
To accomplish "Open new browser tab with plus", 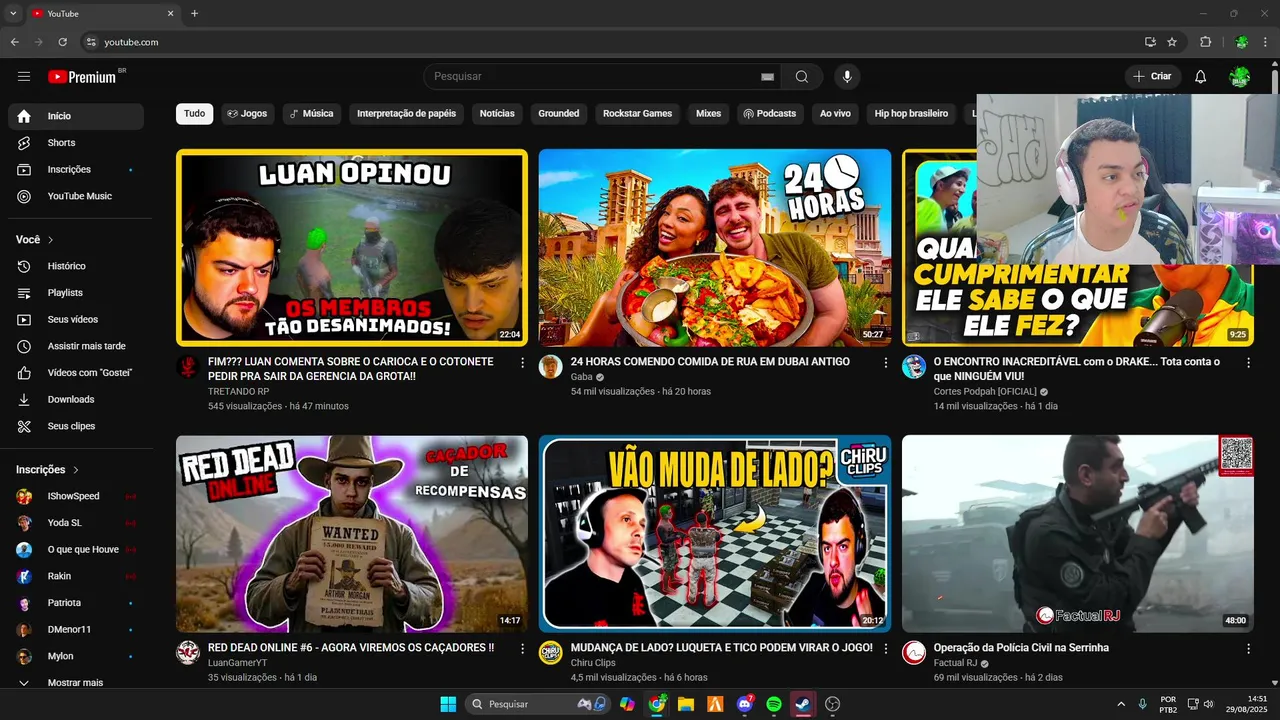I will 194,13.
